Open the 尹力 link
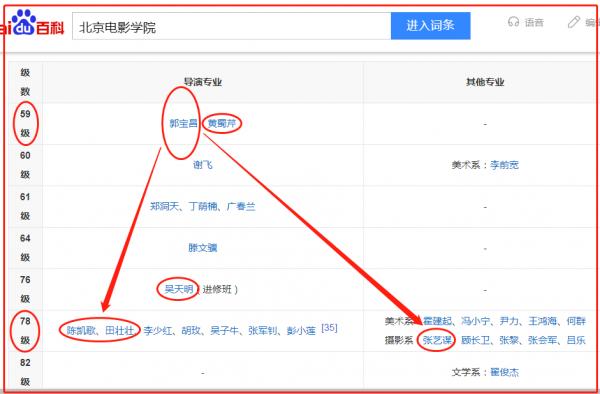Screen dimensions: 600x394 click(x=509, y=321)
